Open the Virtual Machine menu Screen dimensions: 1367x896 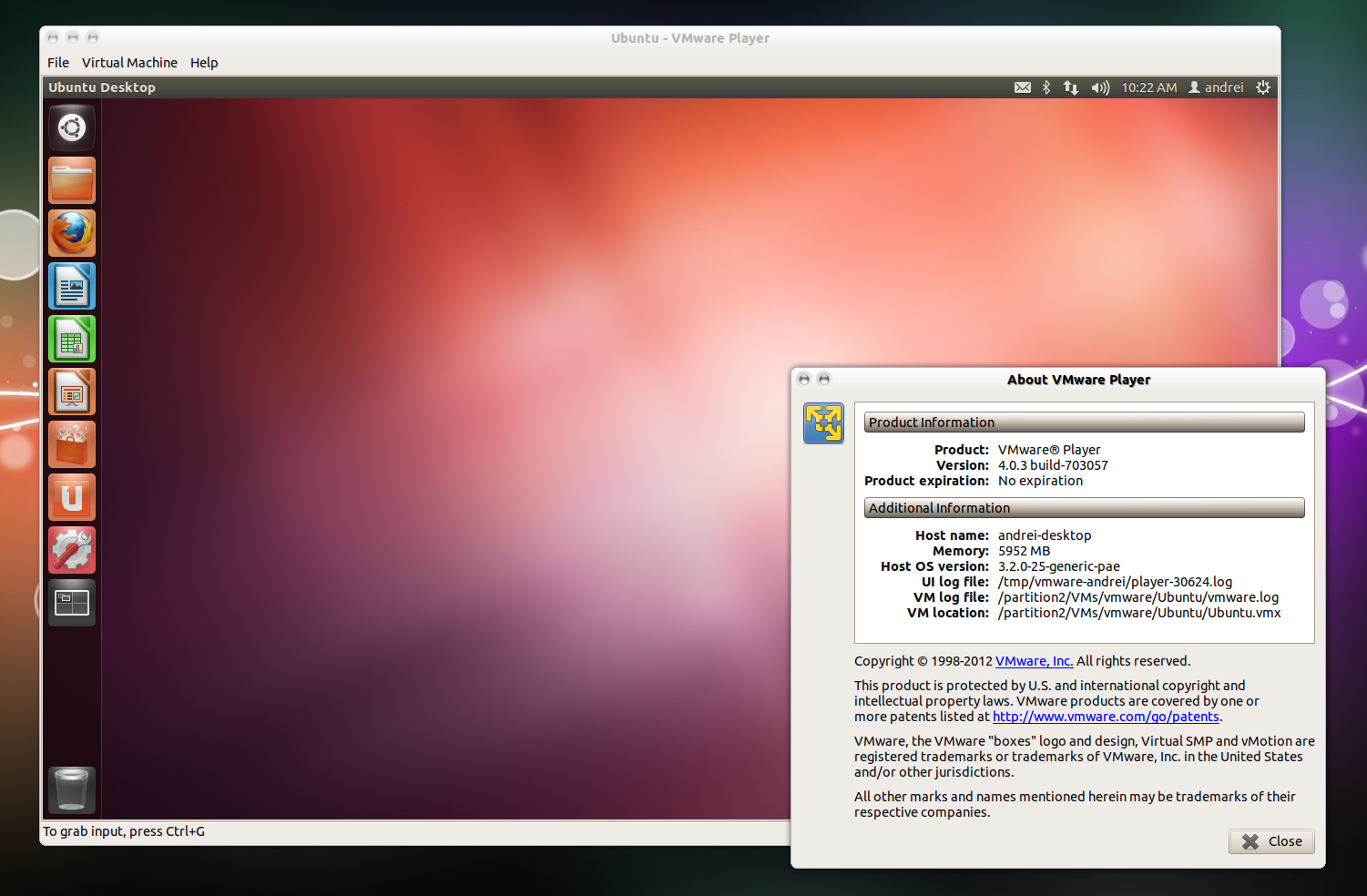point(129,62)
